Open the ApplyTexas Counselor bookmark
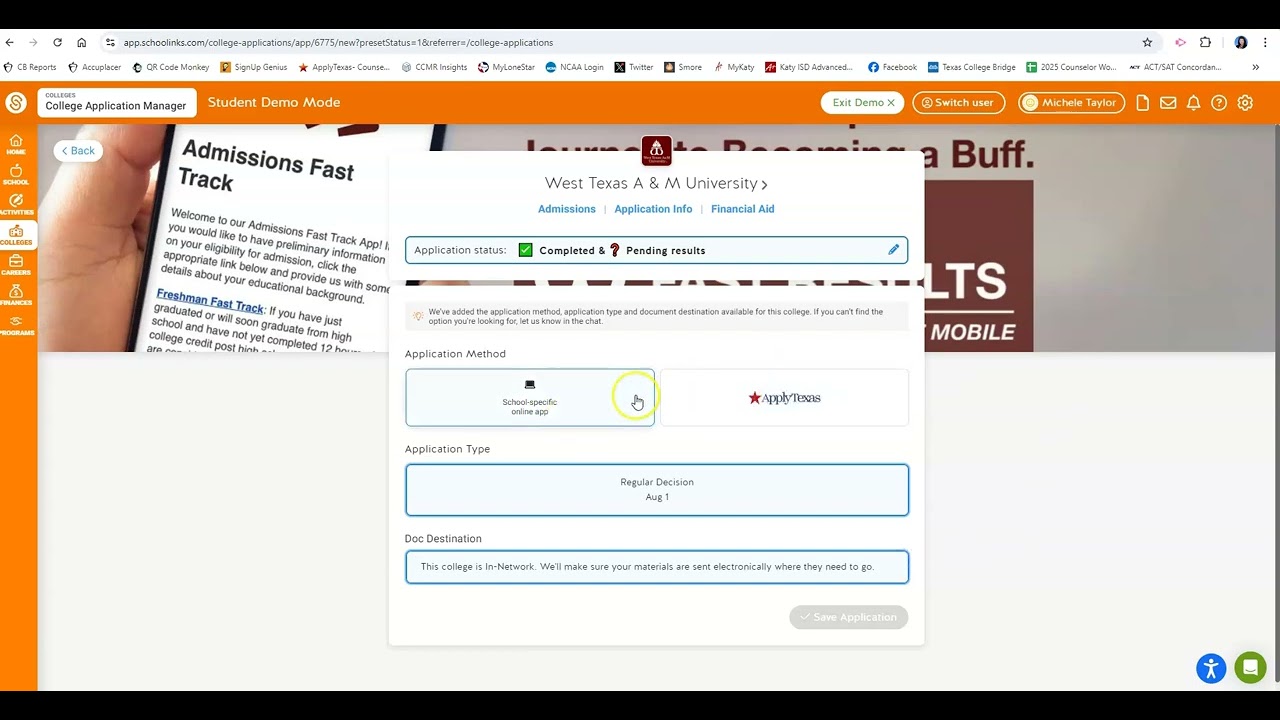Viewport: 1280px width, 720px height. [x=344, y=67]
